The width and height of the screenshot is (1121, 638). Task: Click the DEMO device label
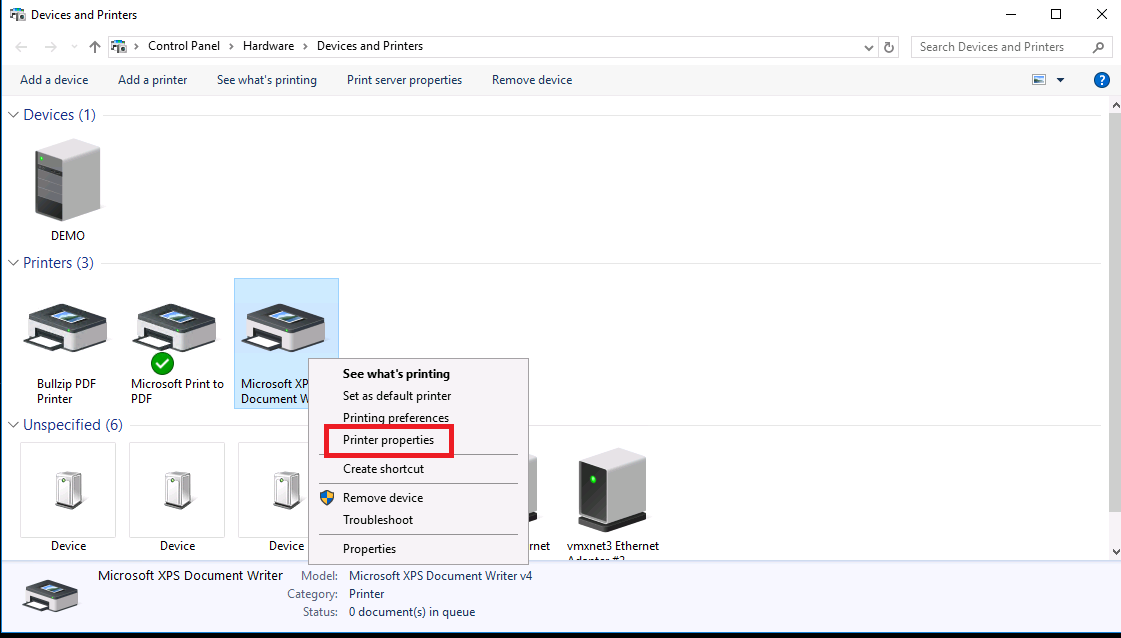pyautogui.click(x=68, y=236)
